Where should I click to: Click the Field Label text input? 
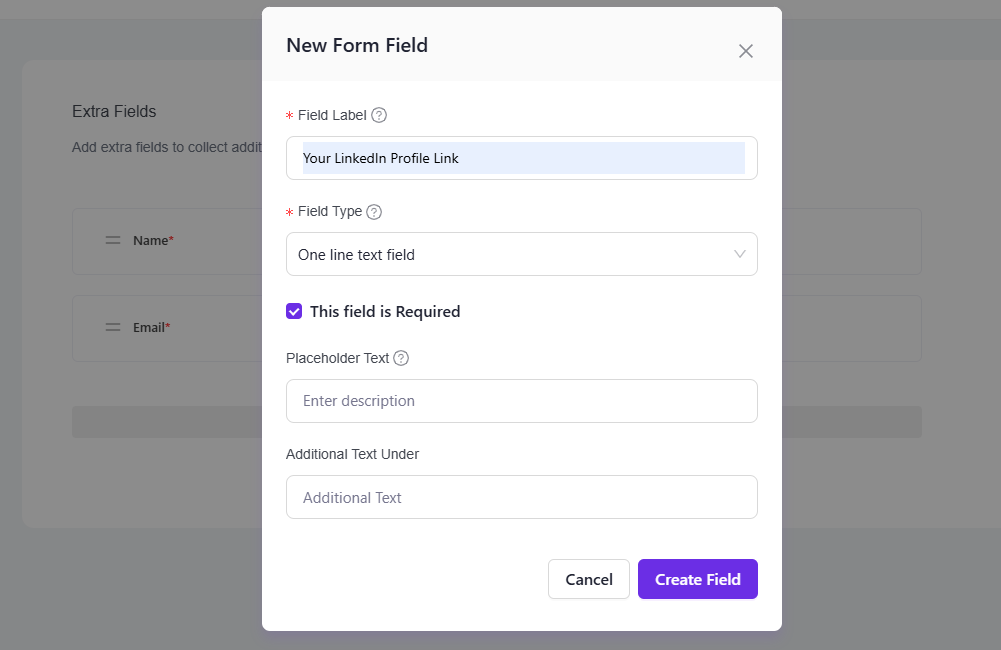click(x=521, y=158)
